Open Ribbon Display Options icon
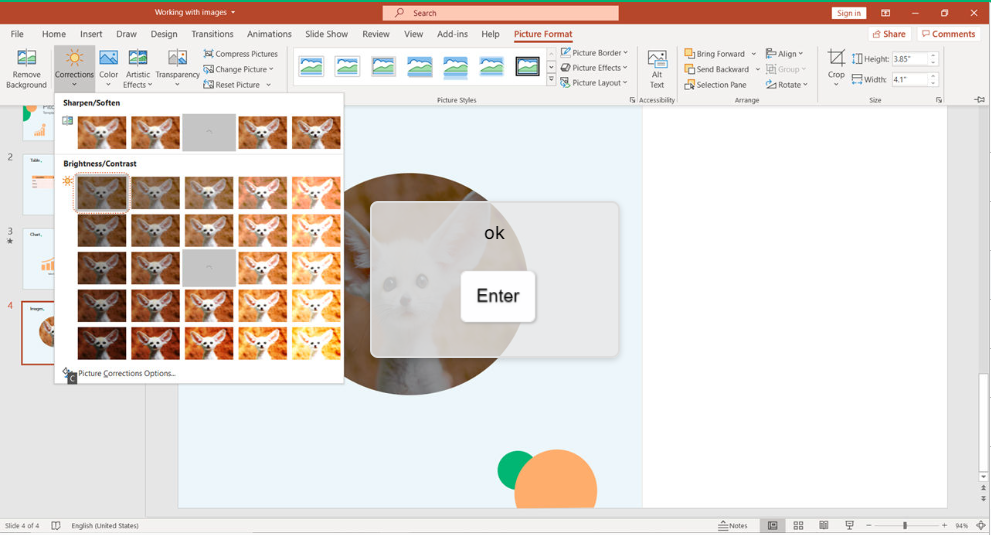The height and width of the screenshot is (535, 991). [x=885, y=13]
